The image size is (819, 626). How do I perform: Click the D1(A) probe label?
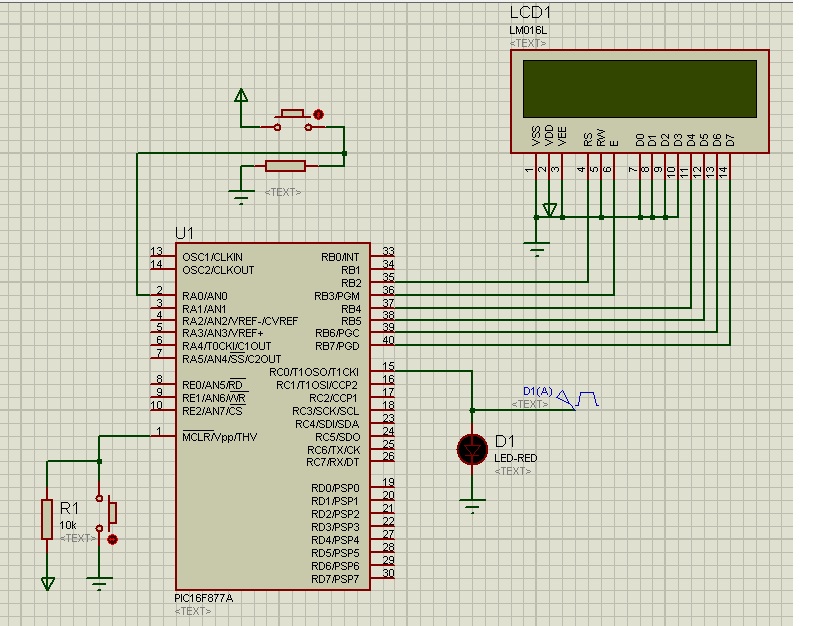click(537, 390)
